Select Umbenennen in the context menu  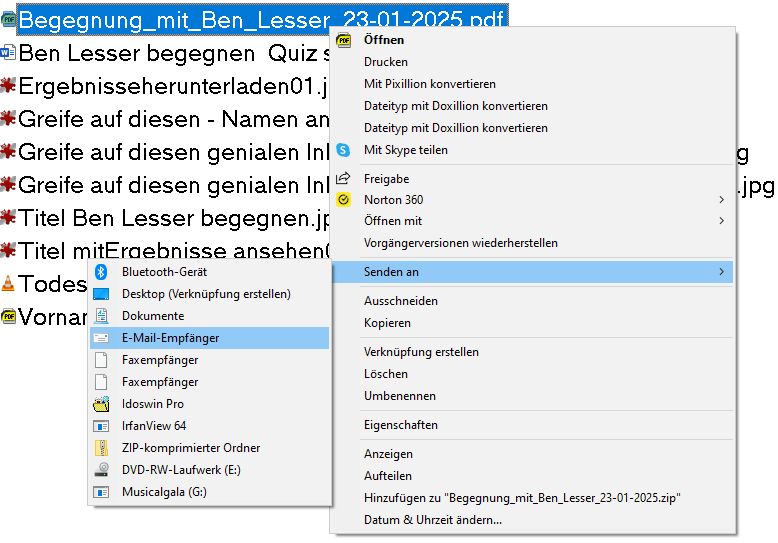point(400,396)
